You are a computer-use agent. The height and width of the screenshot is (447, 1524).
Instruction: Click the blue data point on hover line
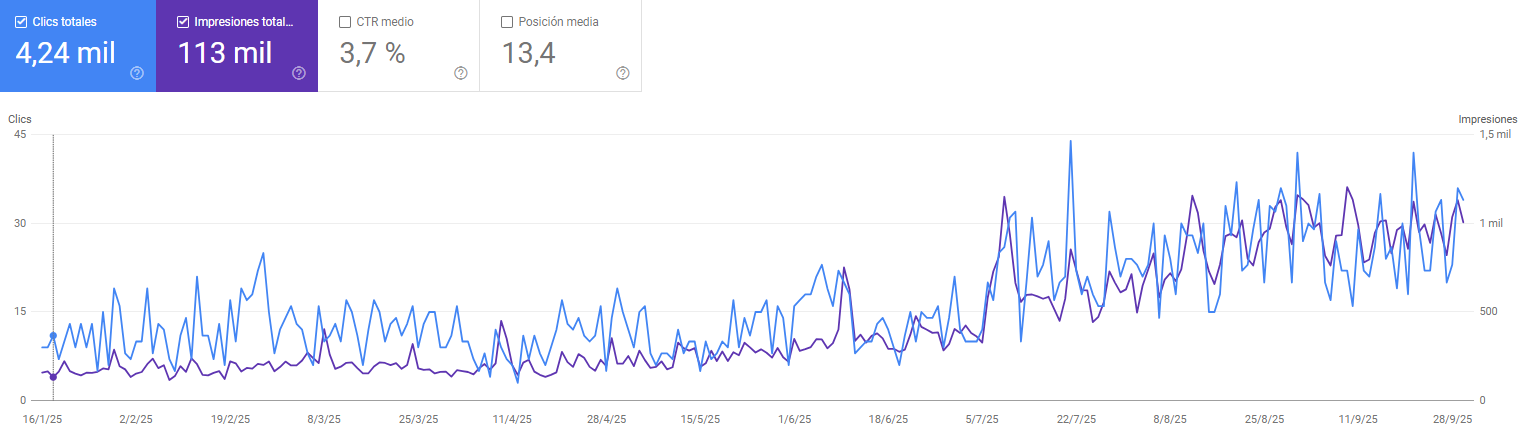click(x=53, y=336)
